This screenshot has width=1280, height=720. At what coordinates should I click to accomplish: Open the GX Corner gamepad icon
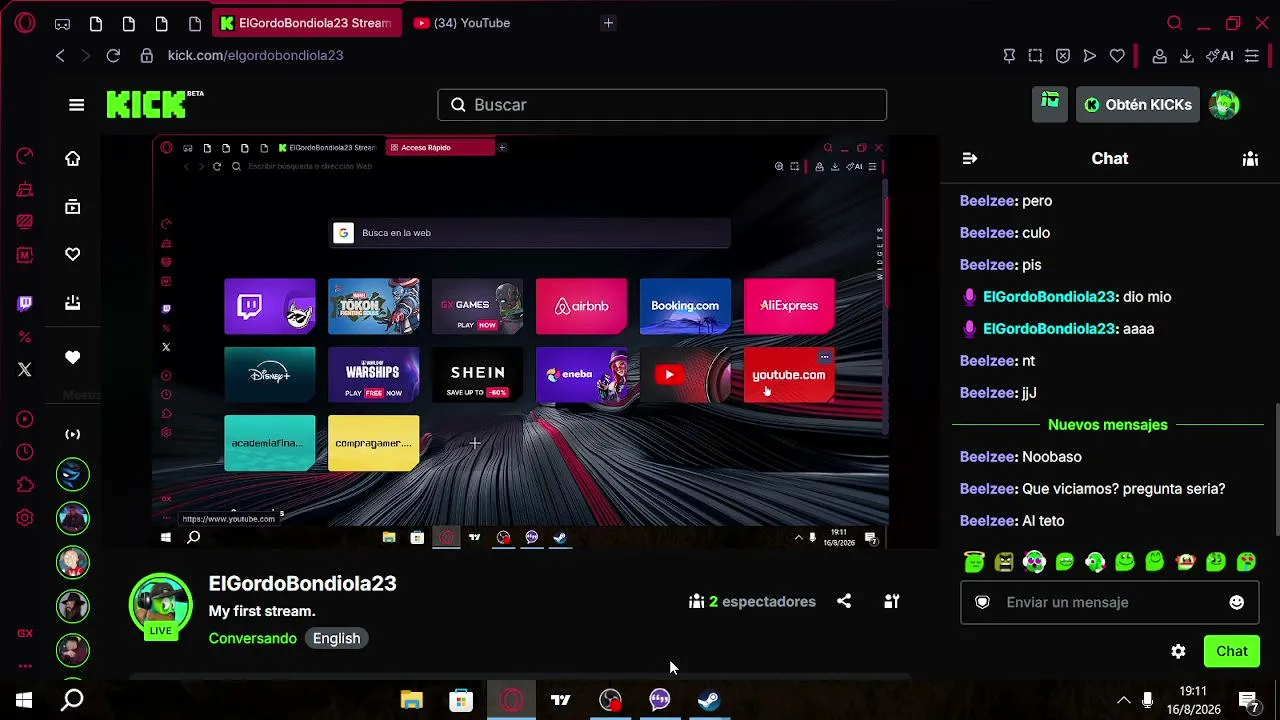(x=62, y=23)
